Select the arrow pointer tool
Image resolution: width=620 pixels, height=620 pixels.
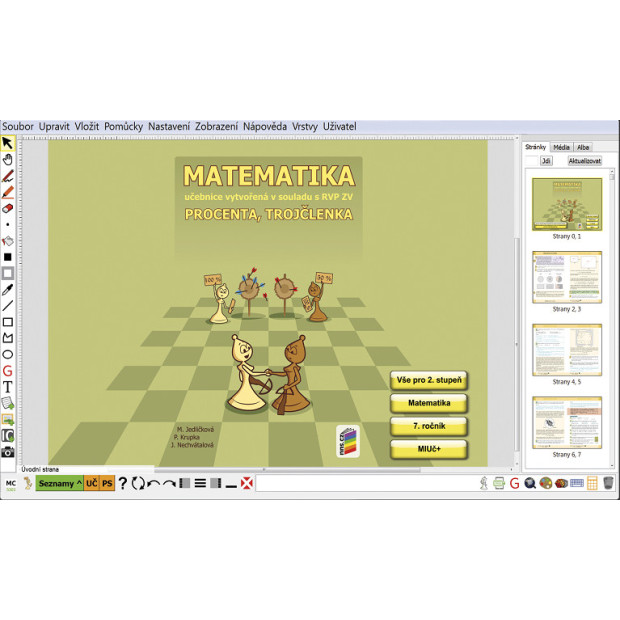[x=8, y=143]
